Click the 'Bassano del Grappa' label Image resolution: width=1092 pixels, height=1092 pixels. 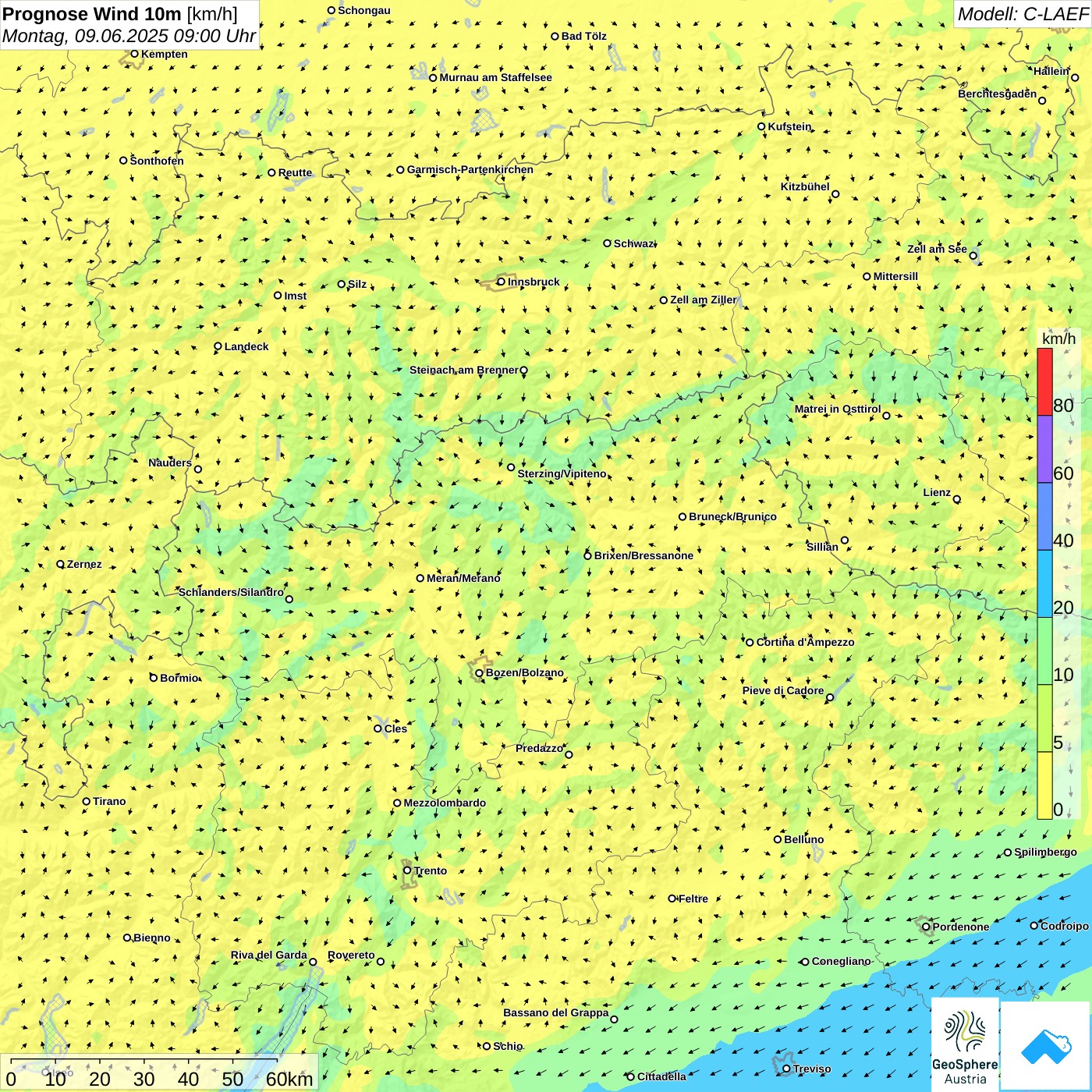[555, 1012]
